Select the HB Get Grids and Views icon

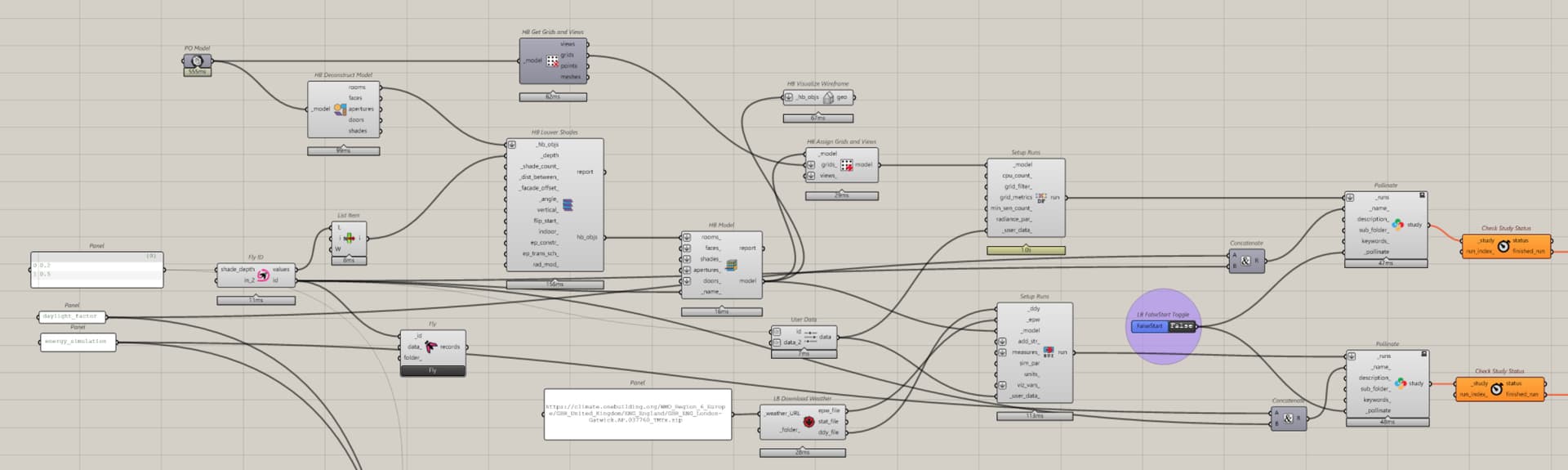552,61
